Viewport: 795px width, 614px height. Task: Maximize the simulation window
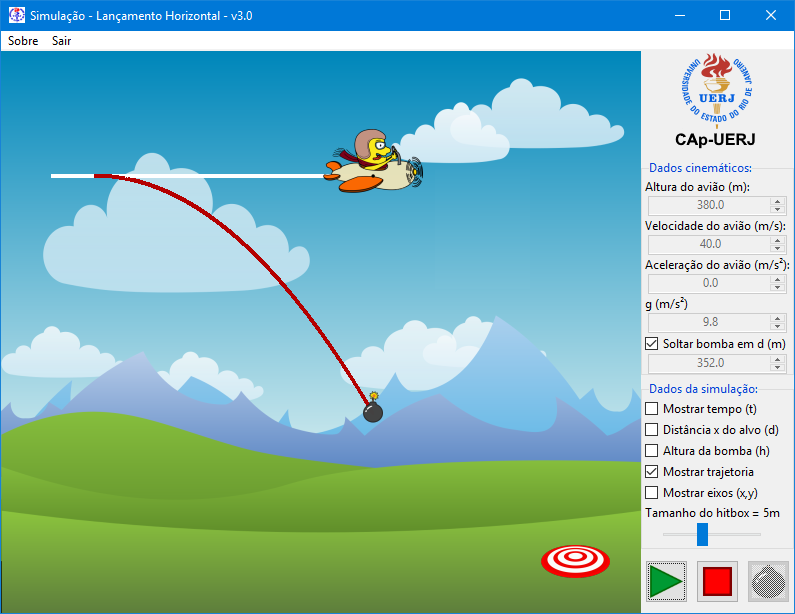[x=725, y=15]
